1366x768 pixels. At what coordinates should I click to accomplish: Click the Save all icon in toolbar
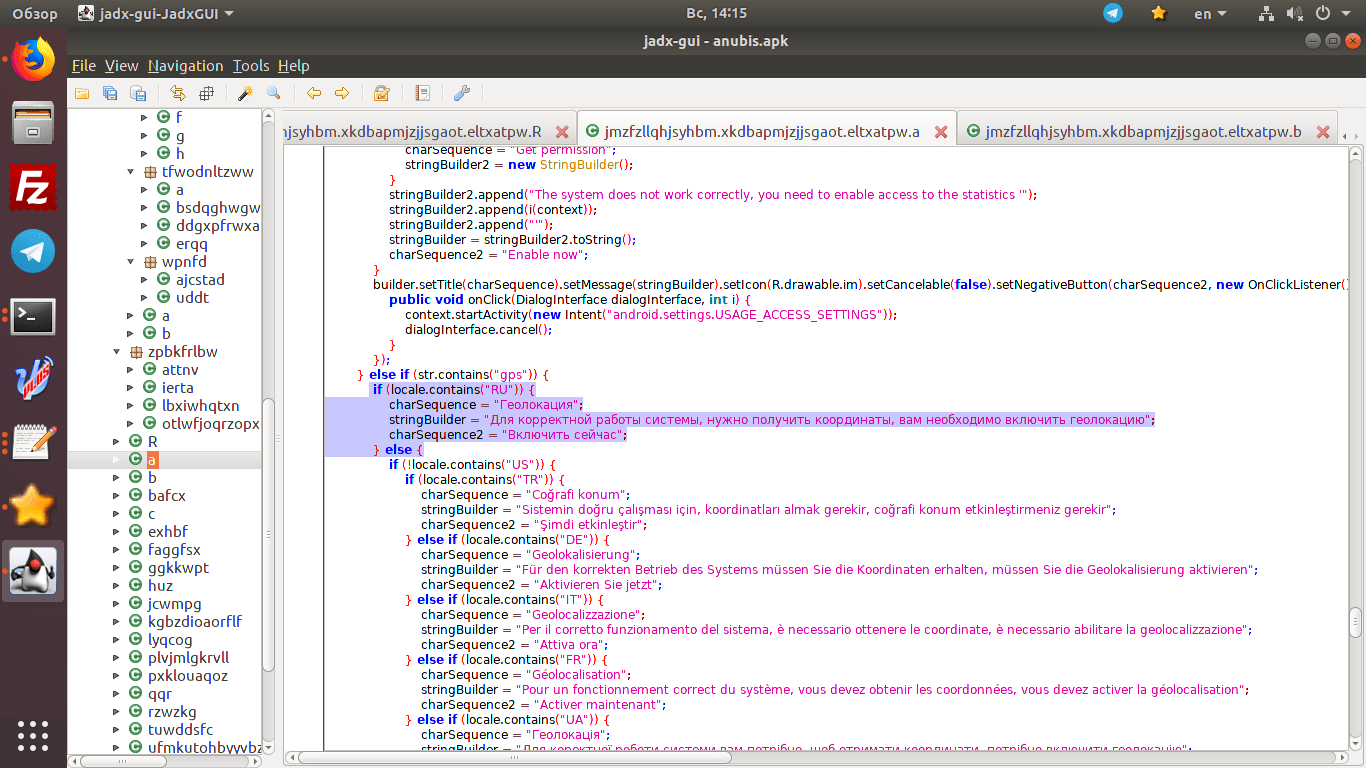[110, 93]
